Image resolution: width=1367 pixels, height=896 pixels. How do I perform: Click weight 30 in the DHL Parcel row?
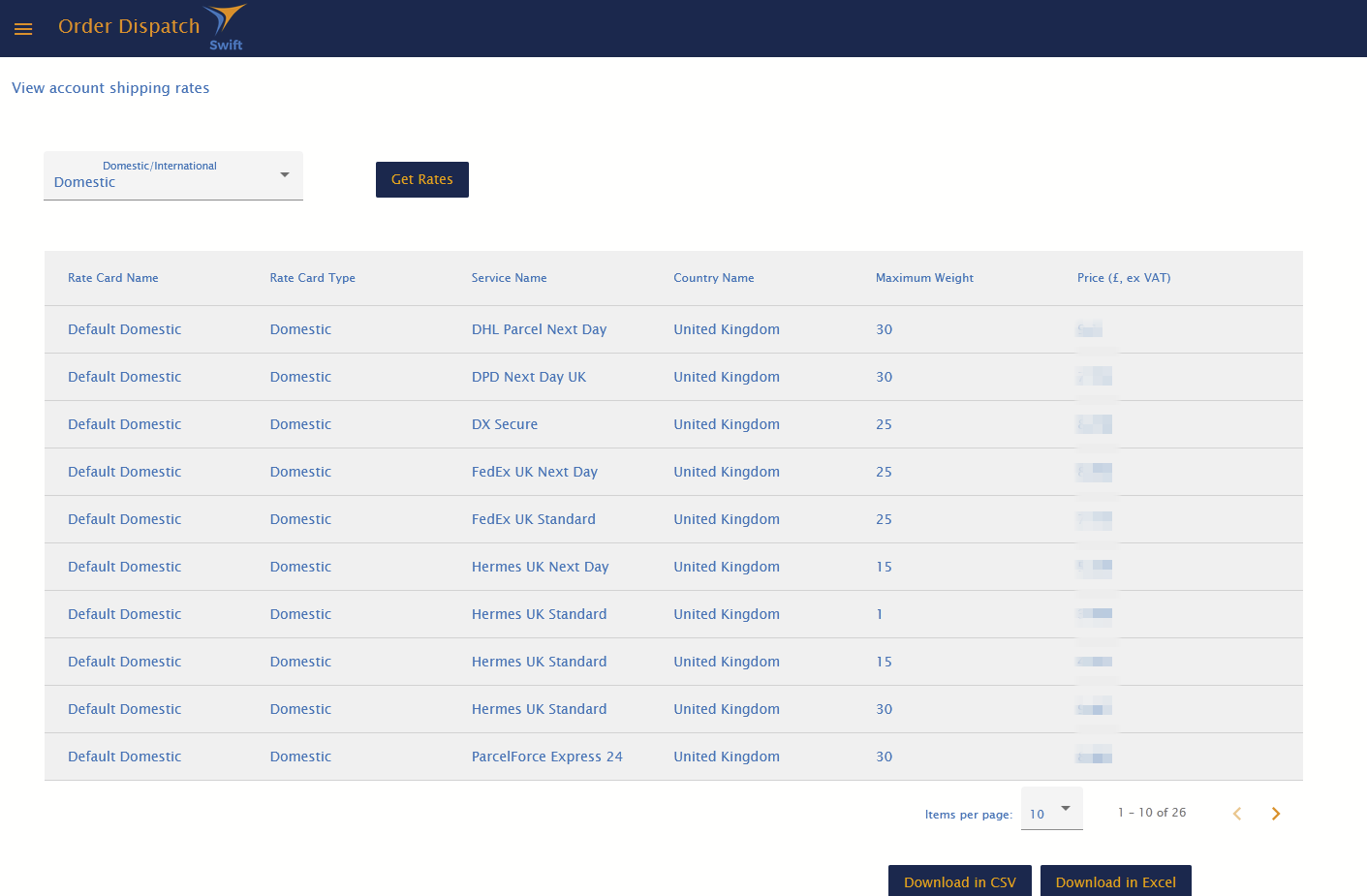(885, 329)
